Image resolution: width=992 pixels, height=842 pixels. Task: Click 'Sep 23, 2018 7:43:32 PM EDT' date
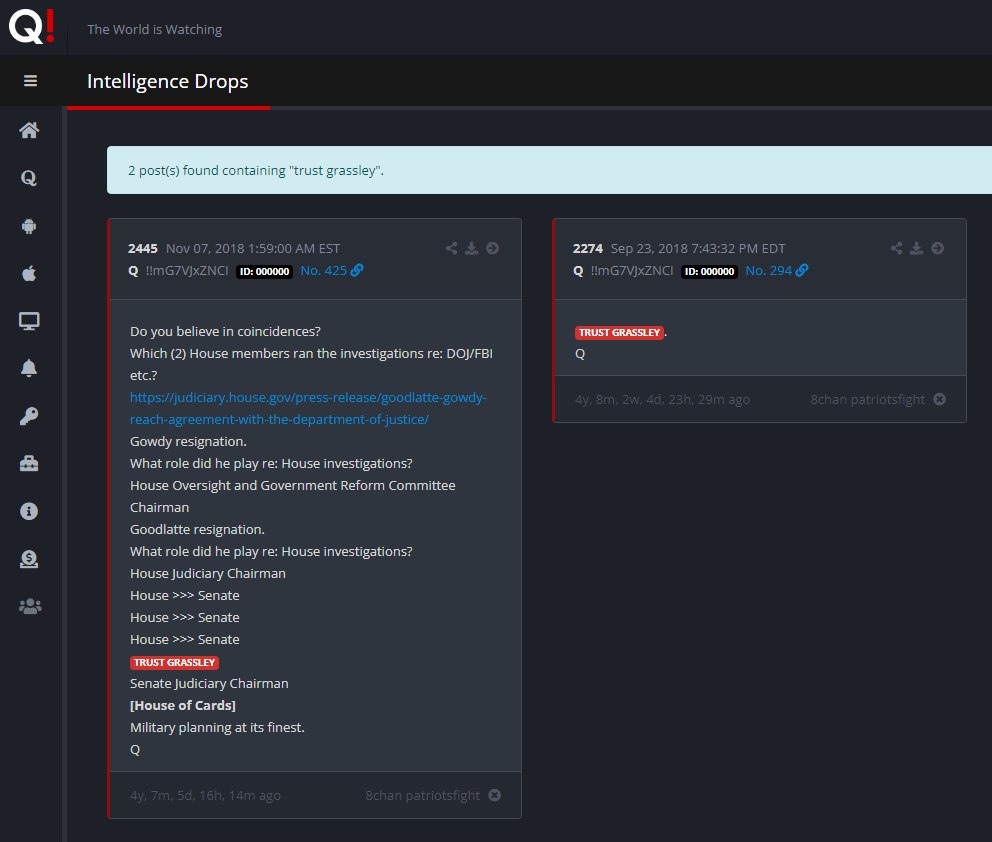pyautogui.click(x=698, y=249)
